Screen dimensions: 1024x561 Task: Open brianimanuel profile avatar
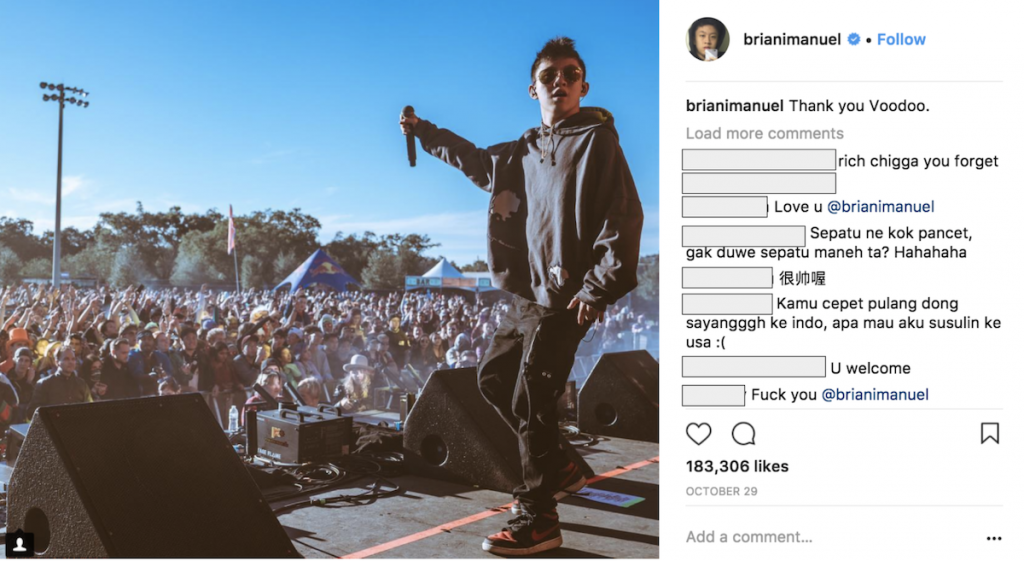click(x=707, y=39)
